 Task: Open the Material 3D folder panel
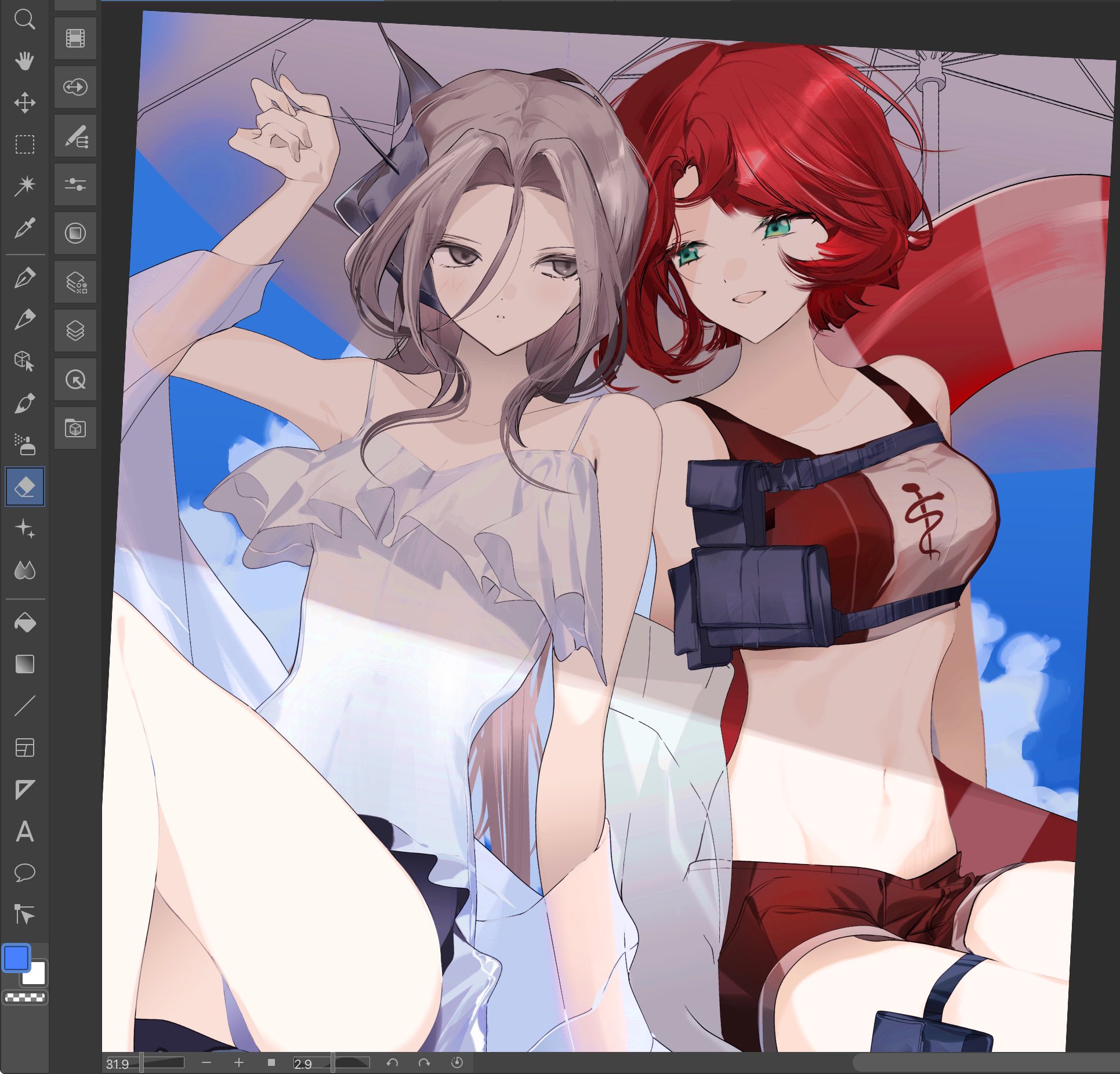(75, 428)
